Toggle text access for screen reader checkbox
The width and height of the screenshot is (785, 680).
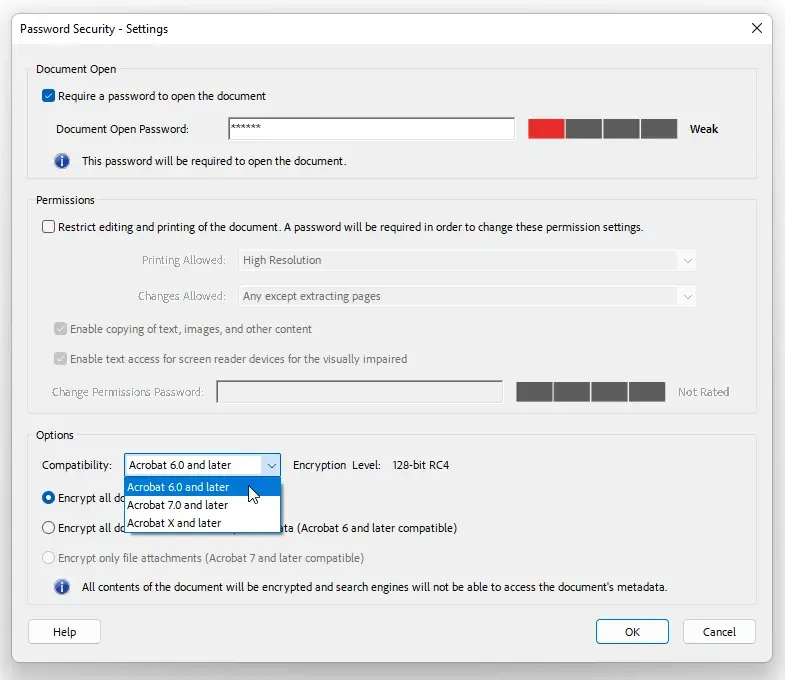60,359
